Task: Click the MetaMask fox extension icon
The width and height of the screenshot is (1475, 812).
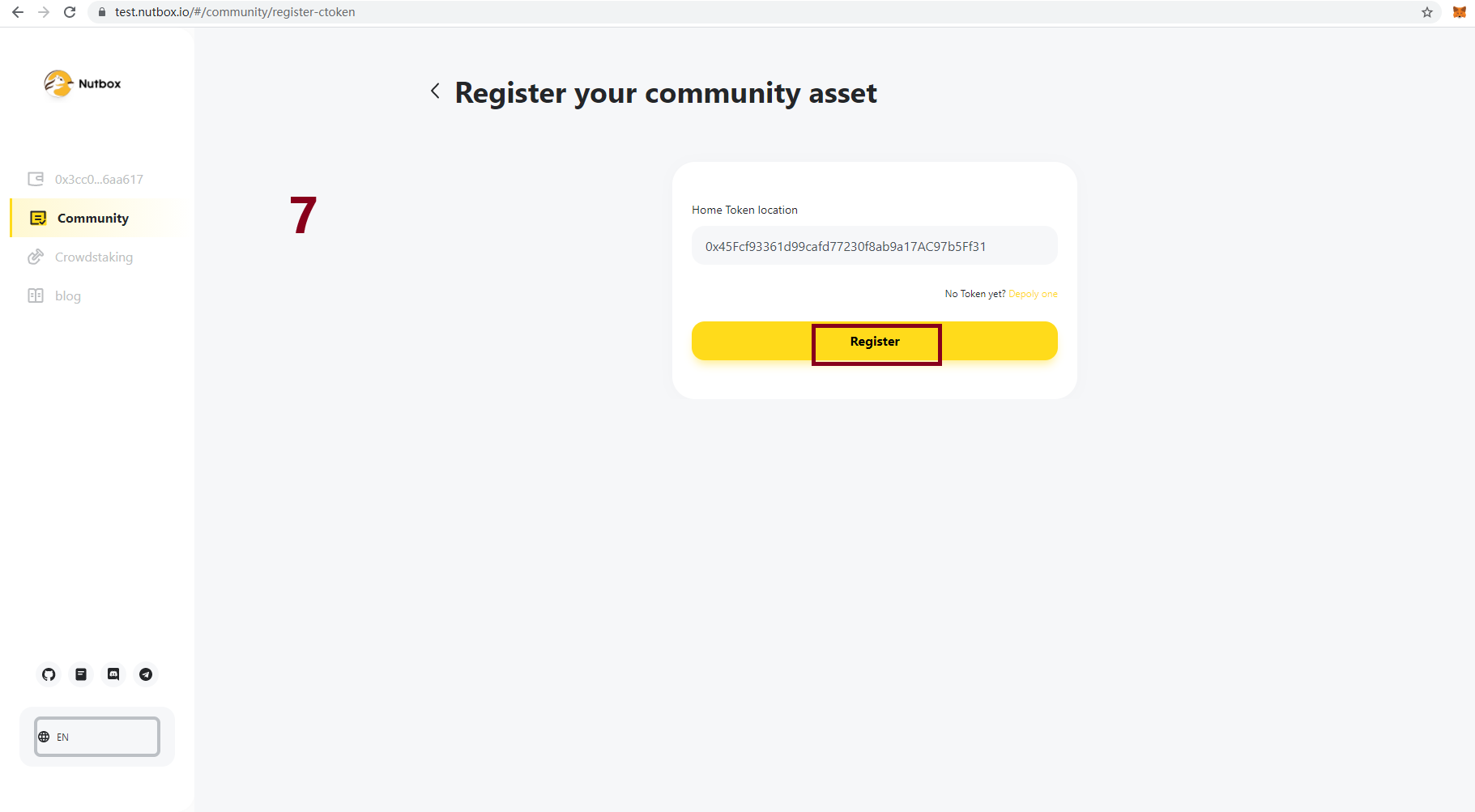Action: click(1459, 12)
